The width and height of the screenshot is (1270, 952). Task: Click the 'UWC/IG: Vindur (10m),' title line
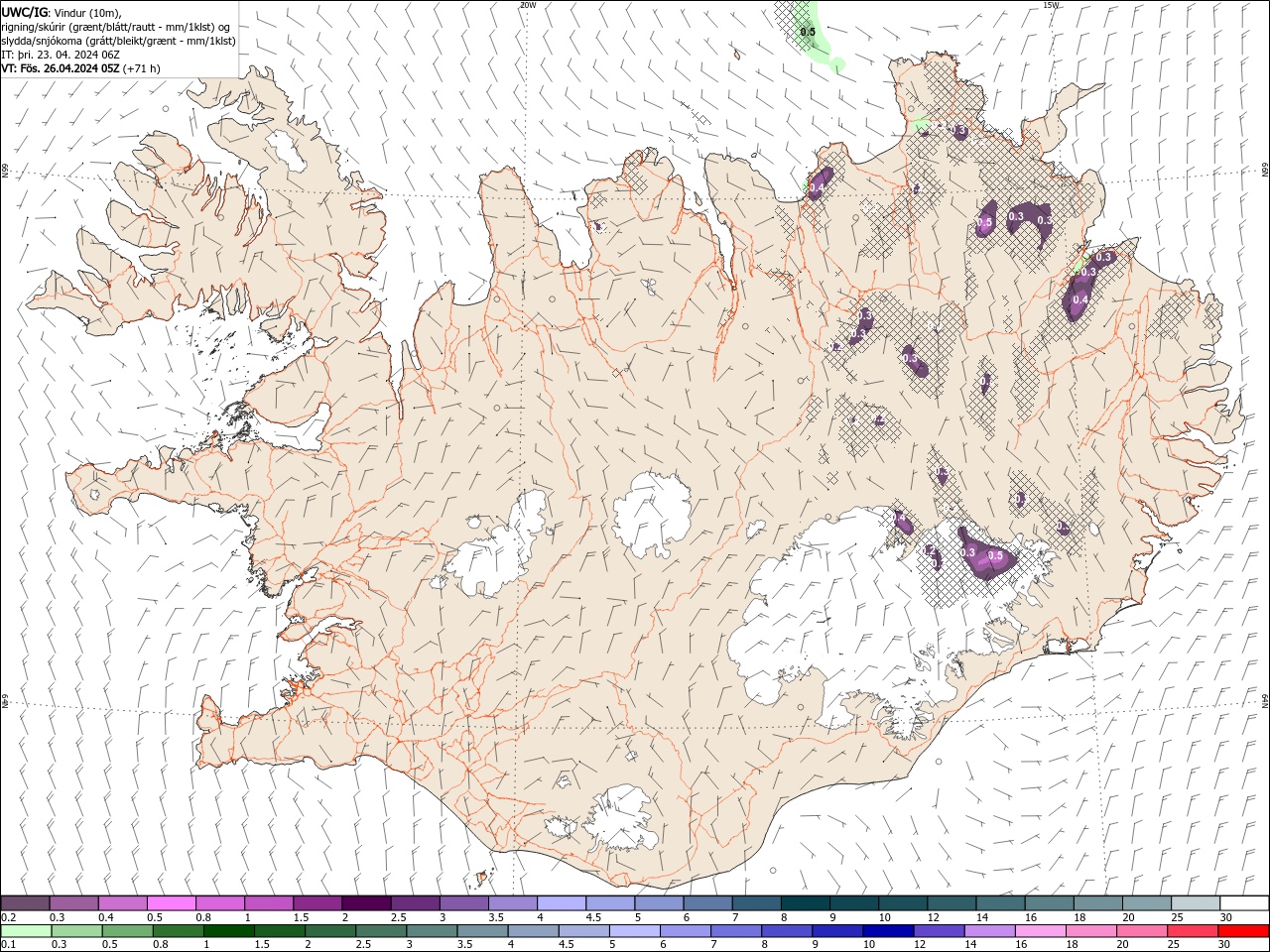click(x=62, y=12)
